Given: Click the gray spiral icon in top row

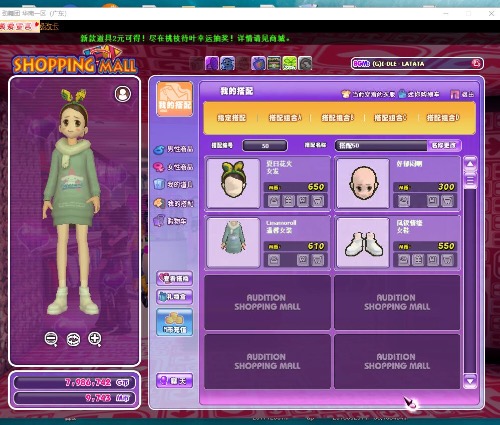Looking at the screenshot, I should tap(305, 63).
